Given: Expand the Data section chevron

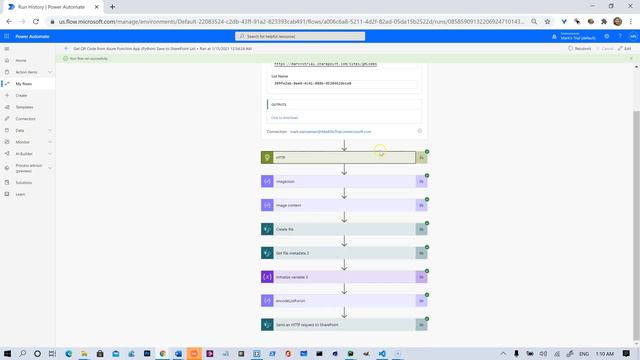Looking at the screenshot, I should click(50, 131).
